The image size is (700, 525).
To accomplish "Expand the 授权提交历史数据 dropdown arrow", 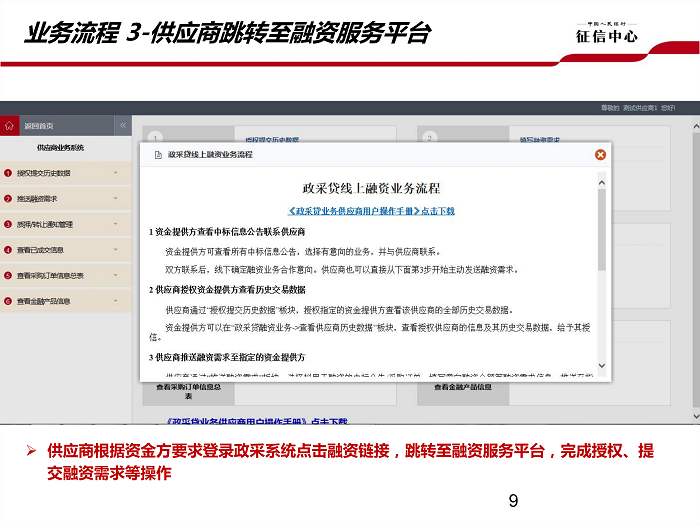I will click(x=115, y=173).
